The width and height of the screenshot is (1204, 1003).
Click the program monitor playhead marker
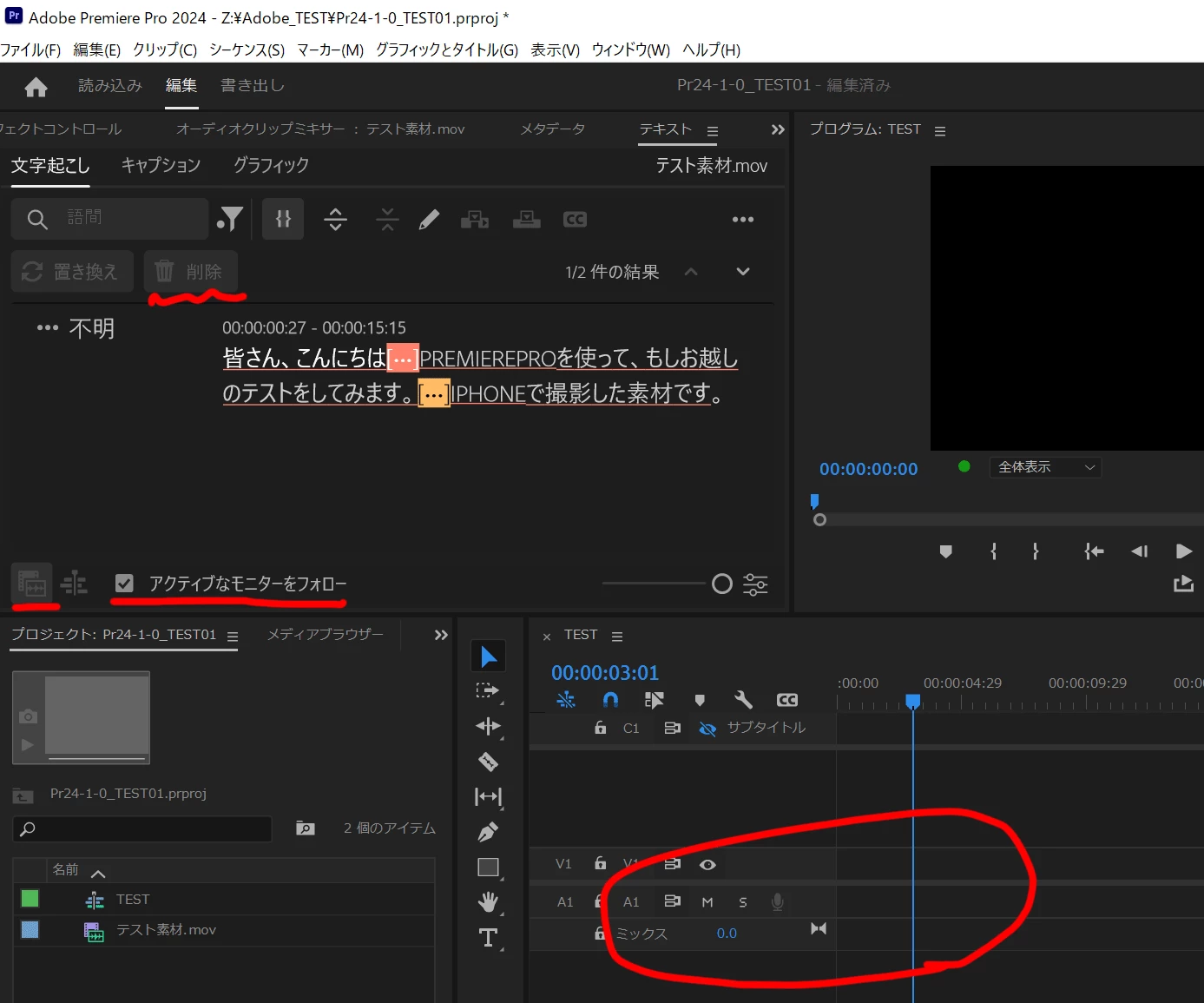tap(814, 501)
